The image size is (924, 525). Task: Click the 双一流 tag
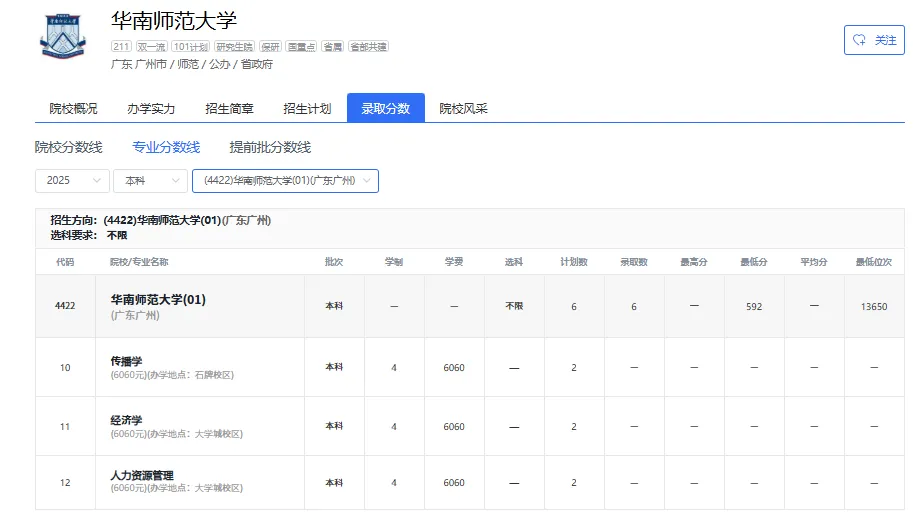tap(151, 47)
